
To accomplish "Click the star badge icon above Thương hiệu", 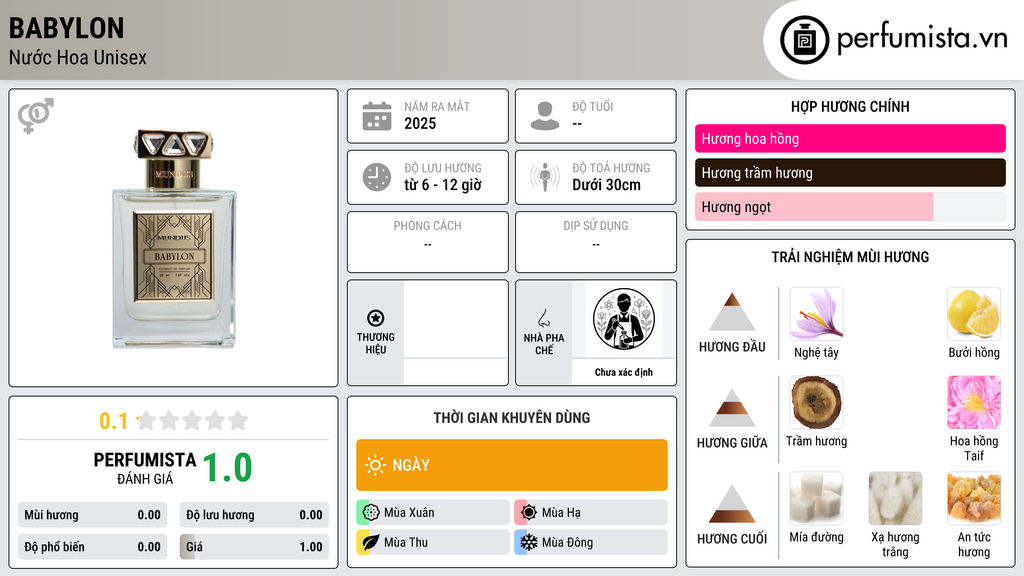I will pyautogui.click(x=376, y=318).
